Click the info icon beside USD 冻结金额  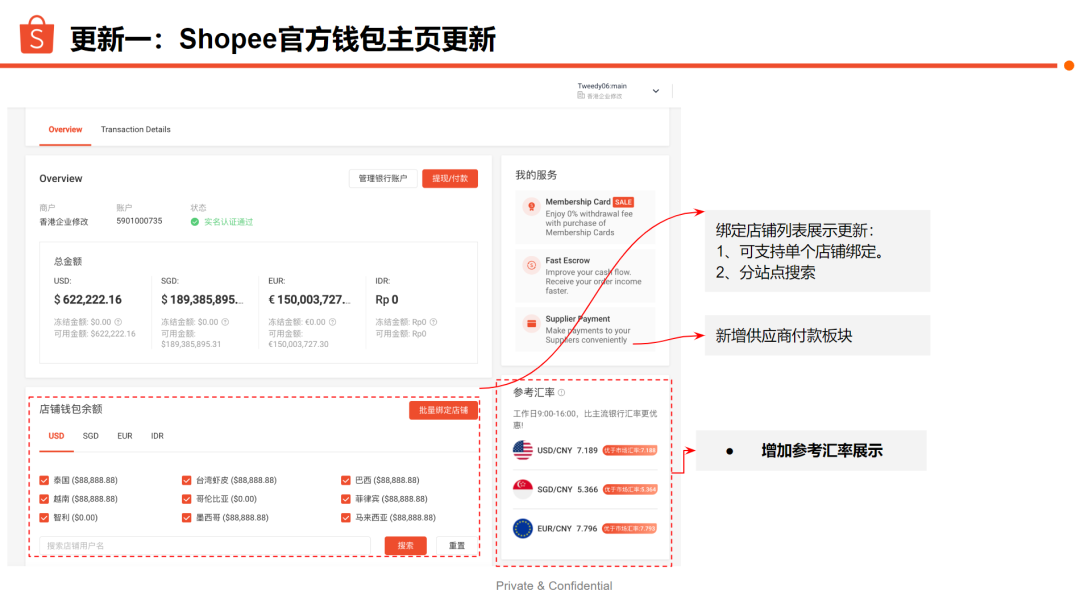(120, 322)
